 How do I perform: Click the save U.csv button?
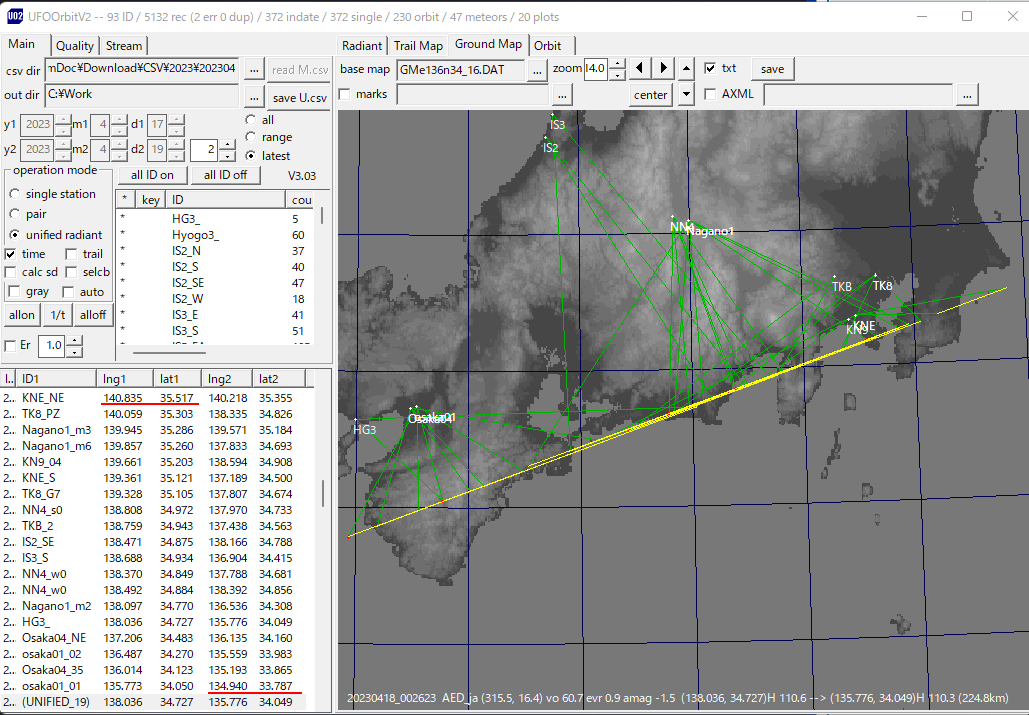pos(300,98)
